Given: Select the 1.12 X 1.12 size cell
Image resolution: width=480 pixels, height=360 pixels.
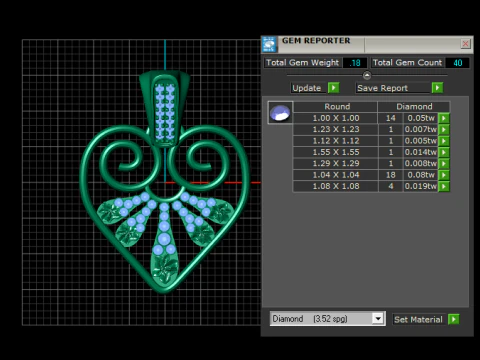Looking at the screenshot, I should (x=336, y=141).
